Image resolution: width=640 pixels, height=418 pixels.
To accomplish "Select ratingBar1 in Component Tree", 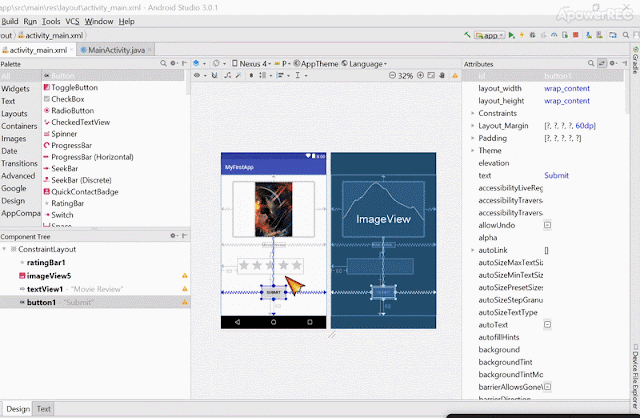I will pyautogui.click(x=46, y=262).
